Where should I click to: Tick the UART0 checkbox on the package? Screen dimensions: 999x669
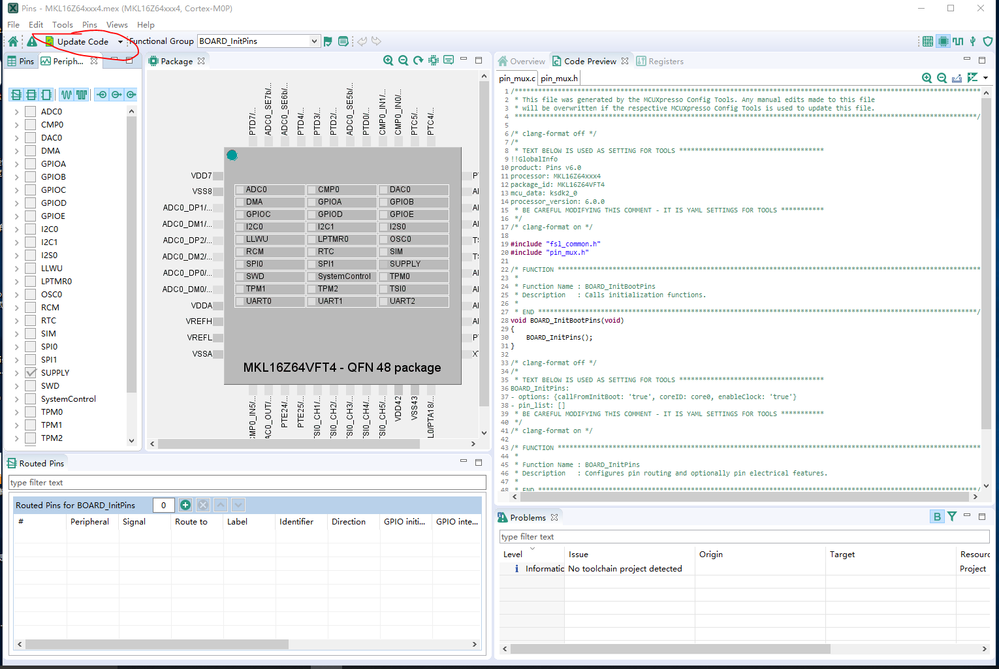(x=240, y=301)
